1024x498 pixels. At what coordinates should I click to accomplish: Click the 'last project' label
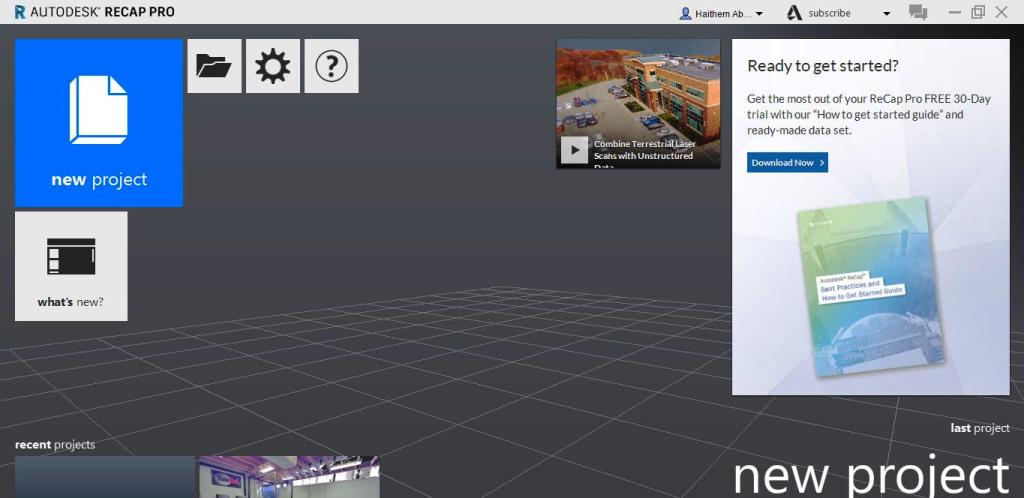tap(980, 428)
